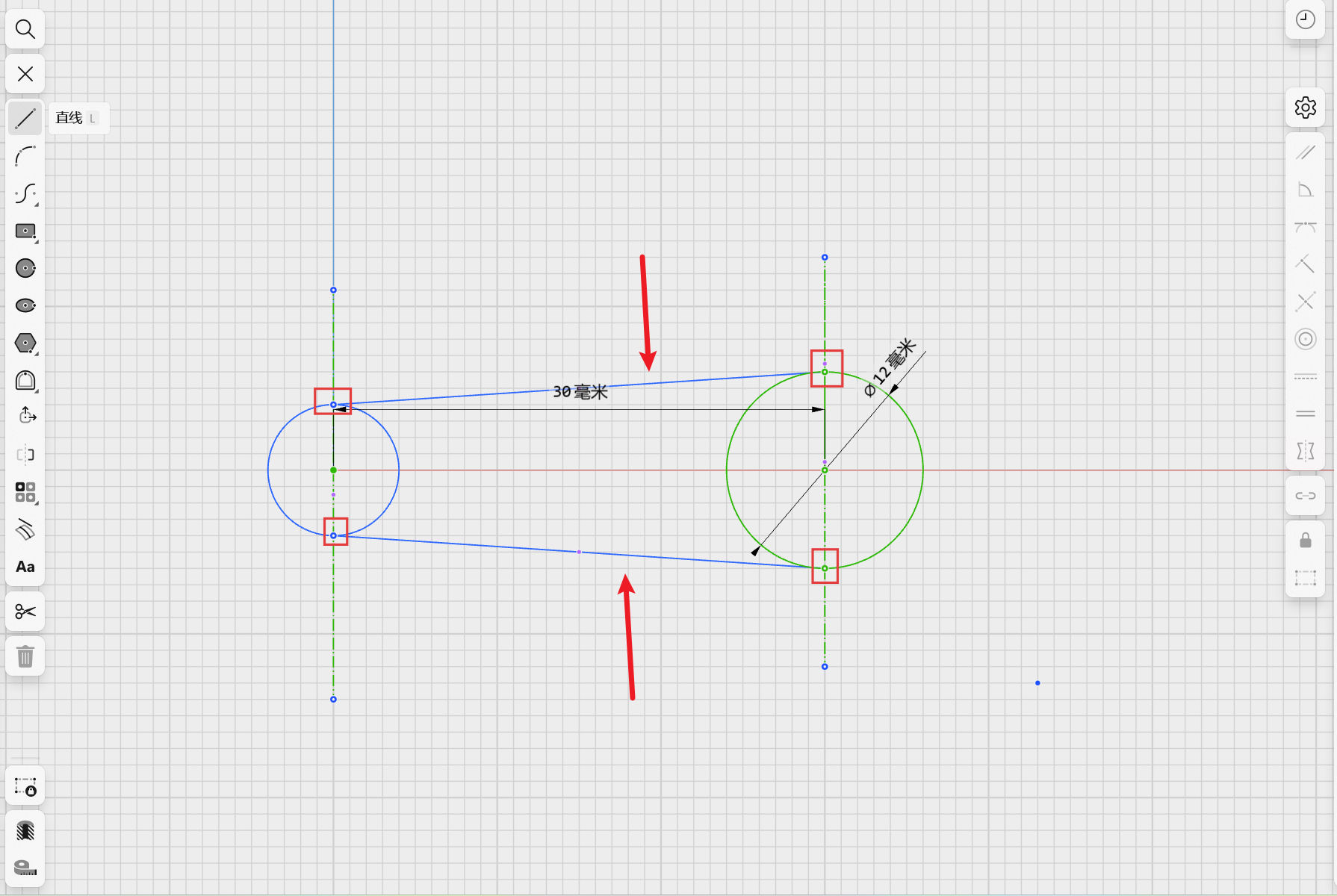Apply the Concentric circles constraint
The width and height of the screenshot is (1337, 896).
pyautogui.click(x=1305, y=339)
